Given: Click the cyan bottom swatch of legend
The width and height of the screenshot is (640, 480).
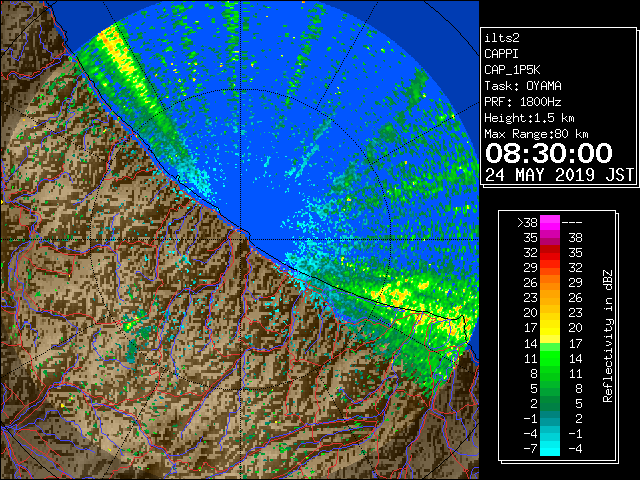Looking at the screenshot, I should click(x=550, y=448).
